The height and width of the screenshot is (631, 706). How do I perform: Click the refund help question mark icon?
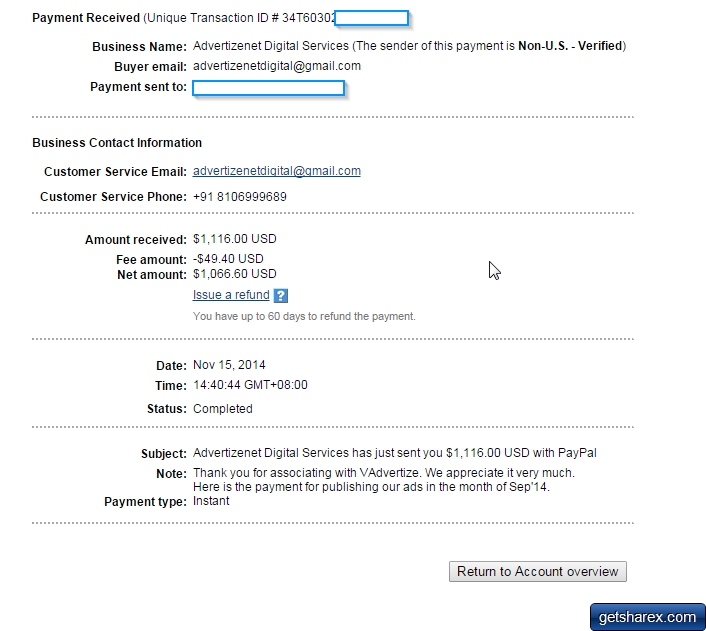pos(281,295)
